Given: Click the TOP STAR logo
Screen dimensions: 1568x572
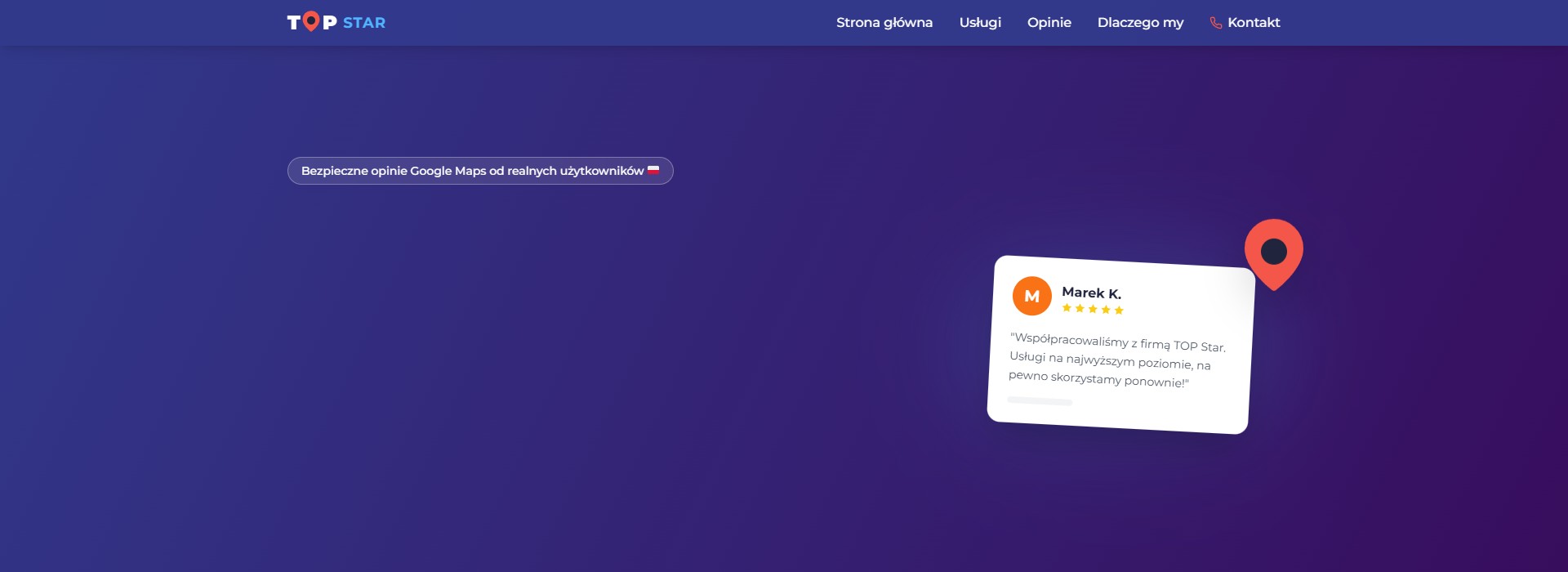Looking at the screenshot, I should tap(336, 22).
